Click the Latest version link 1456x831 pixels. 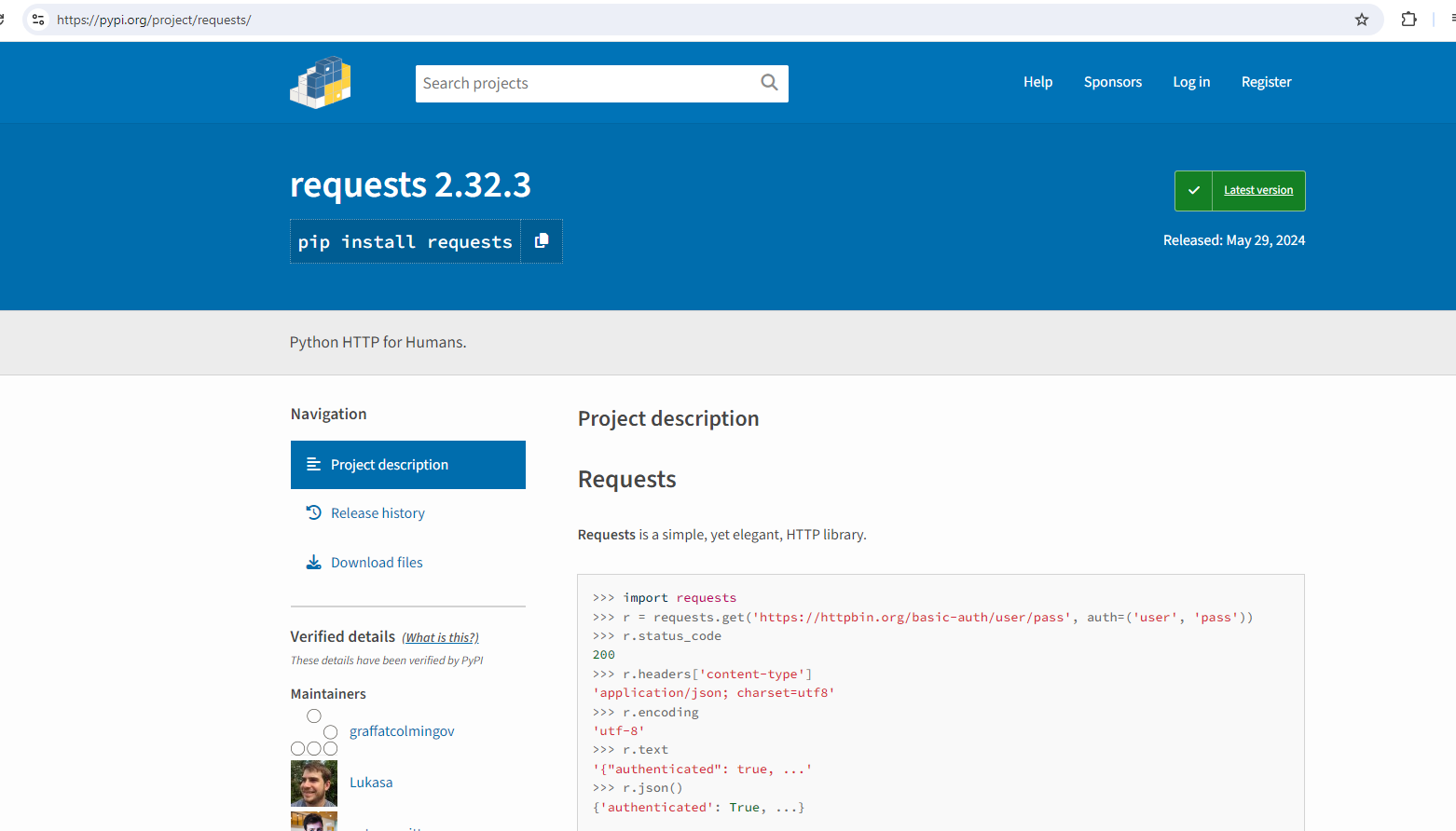click(1258, 190)
